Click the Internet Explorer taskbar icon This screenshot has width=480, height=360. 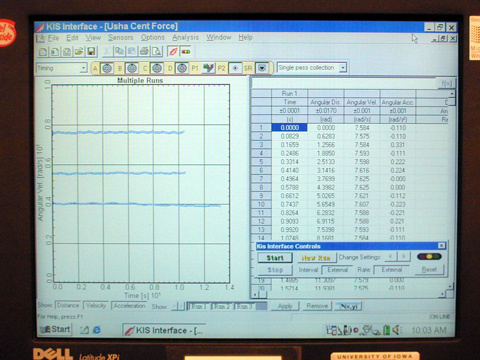tap(97, 330)
